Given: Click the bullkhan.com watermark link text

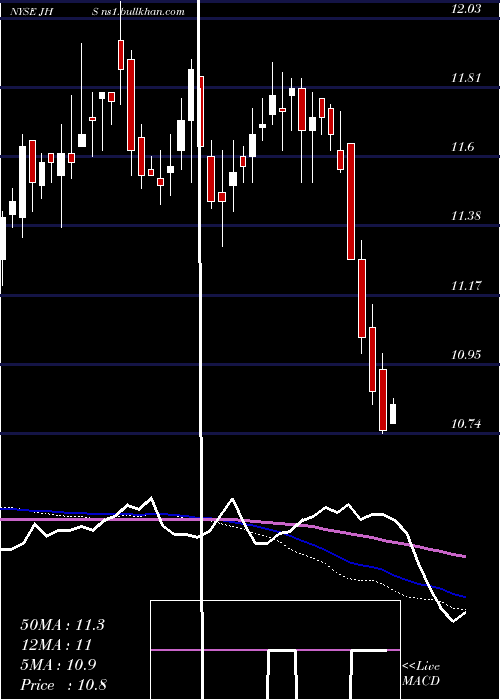Looking at the screenshot, I should click(138, 11).
